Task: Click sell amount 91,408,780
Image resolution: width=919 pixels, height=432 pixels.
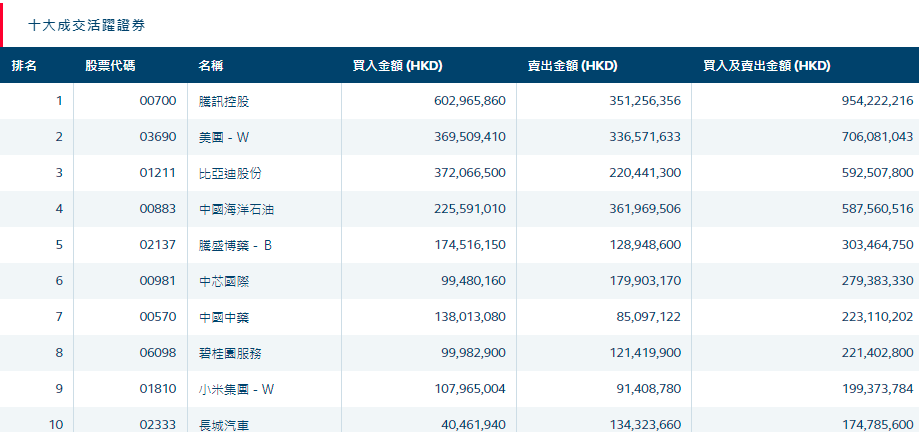Action: pos(648,389)
